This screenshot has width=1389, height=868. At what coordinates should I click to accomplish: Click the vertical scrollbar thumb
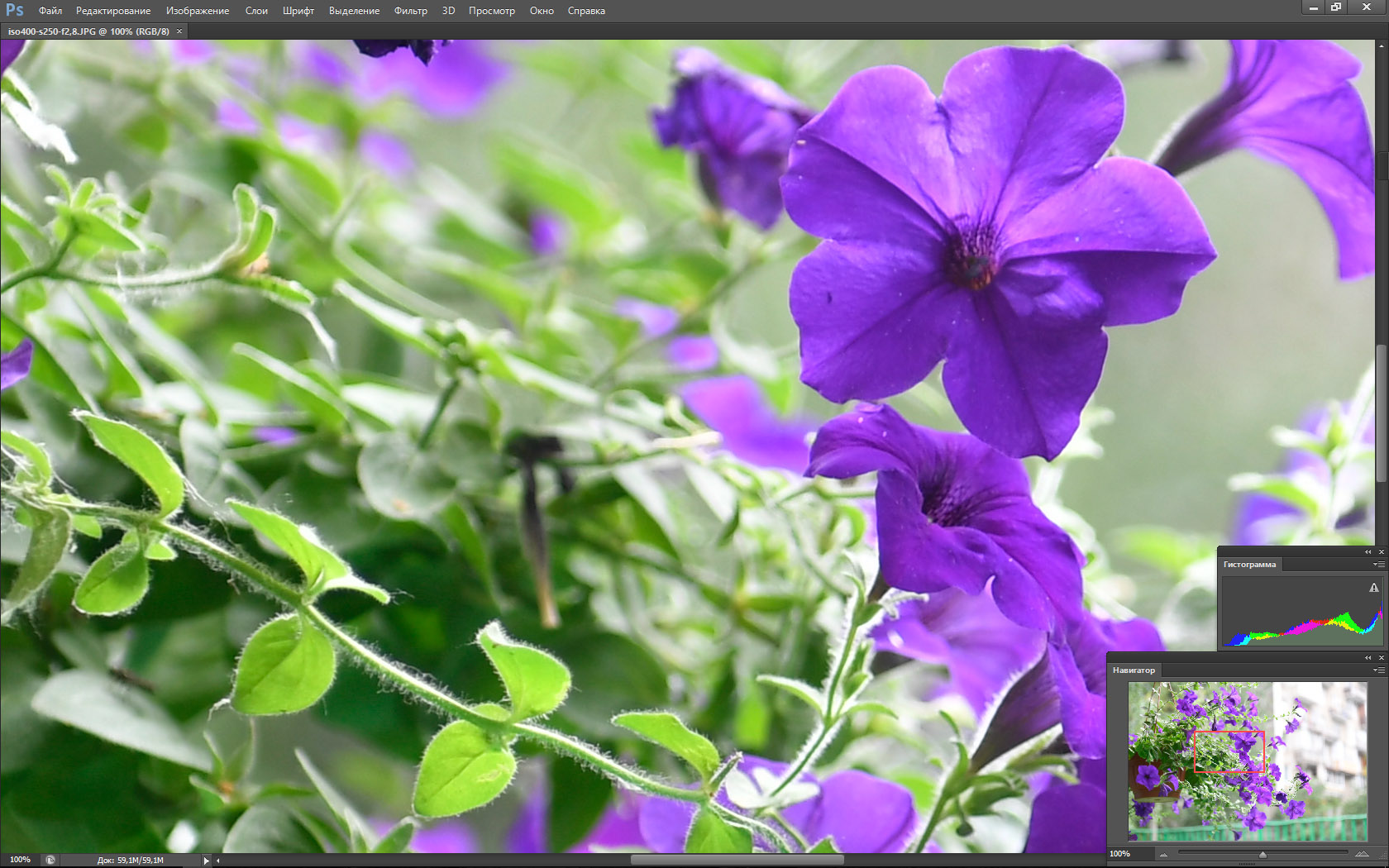[1381, 413]
